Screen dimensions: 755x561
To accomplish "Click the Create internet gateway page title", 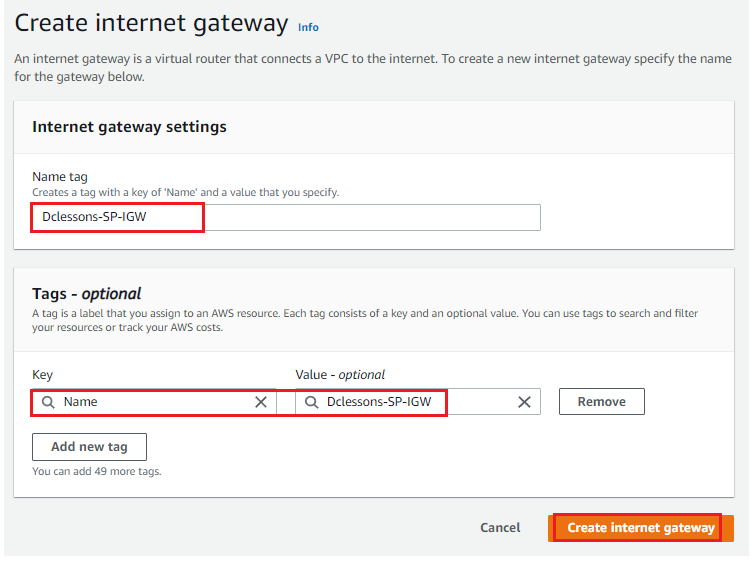I will coord(151,23).
